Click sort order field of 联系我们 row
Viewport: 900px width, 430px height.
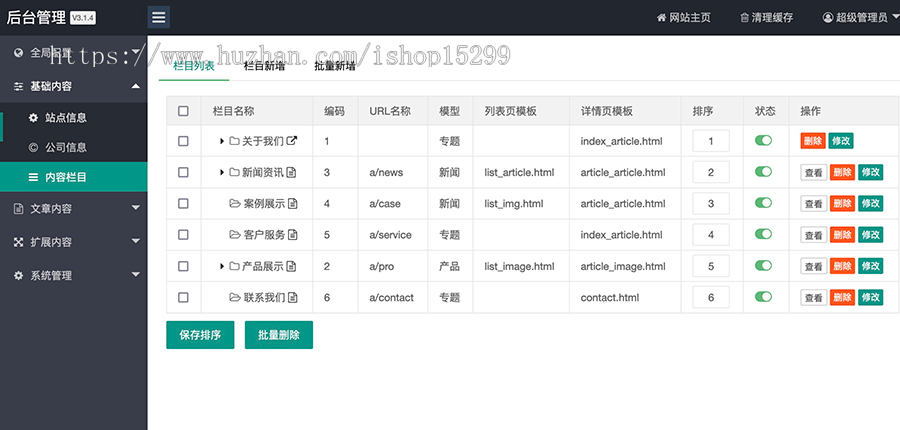(x=711, y=297)
